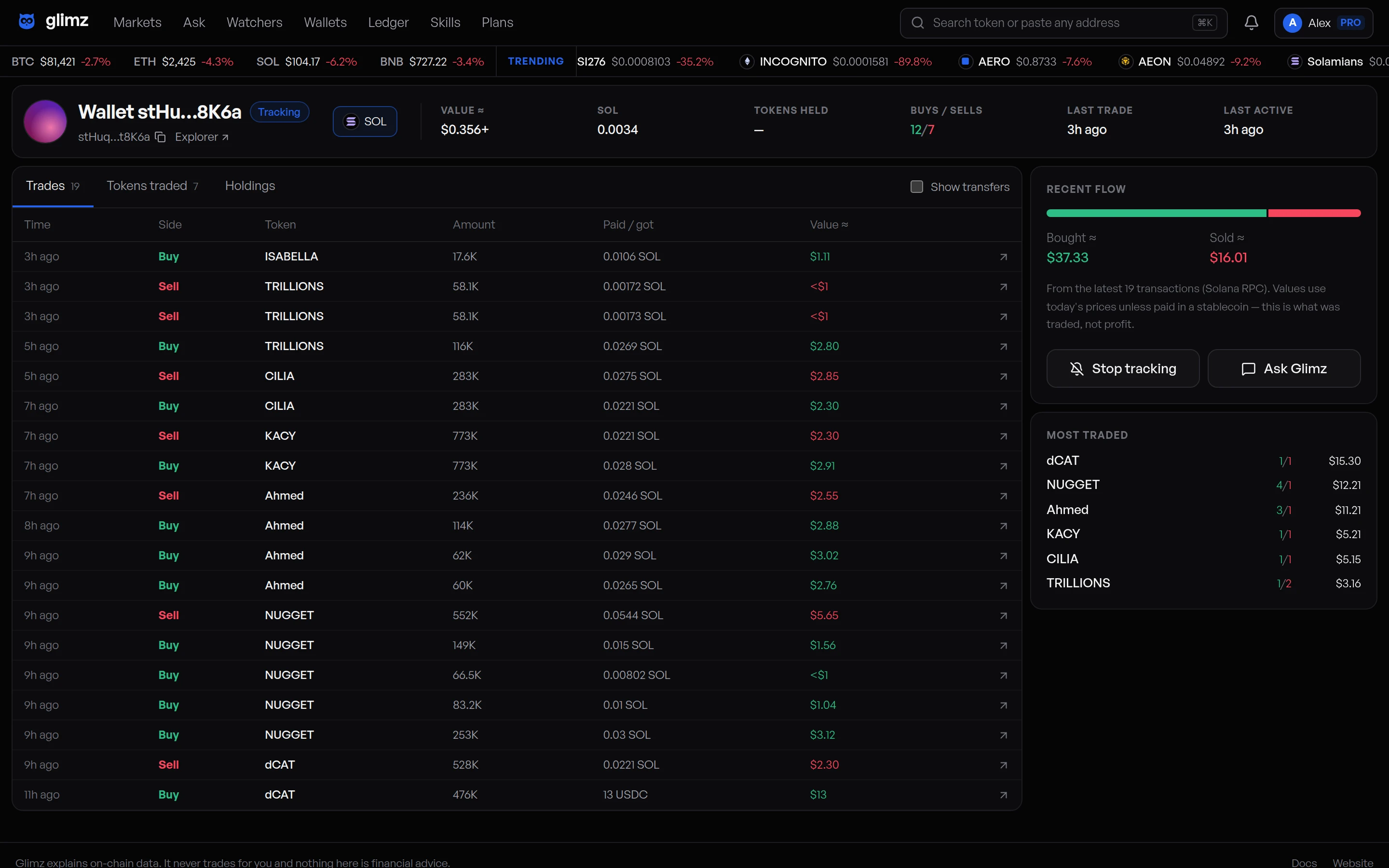This screenshot has height=868, width=1389.
Task: Select the Trades tab
Action: click(53, 186)
